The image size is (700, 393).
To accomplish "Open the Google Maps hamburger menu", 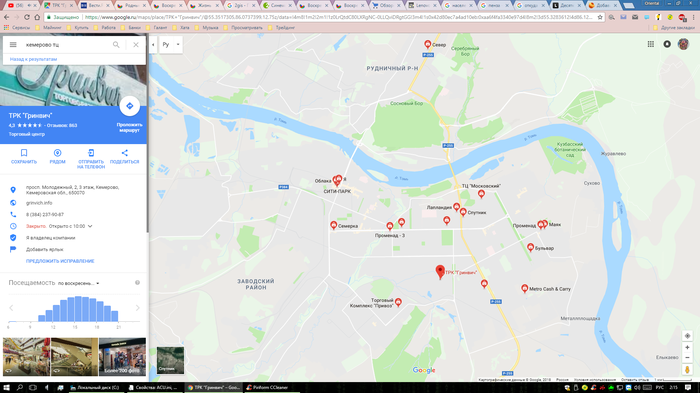I will point(13,45).
